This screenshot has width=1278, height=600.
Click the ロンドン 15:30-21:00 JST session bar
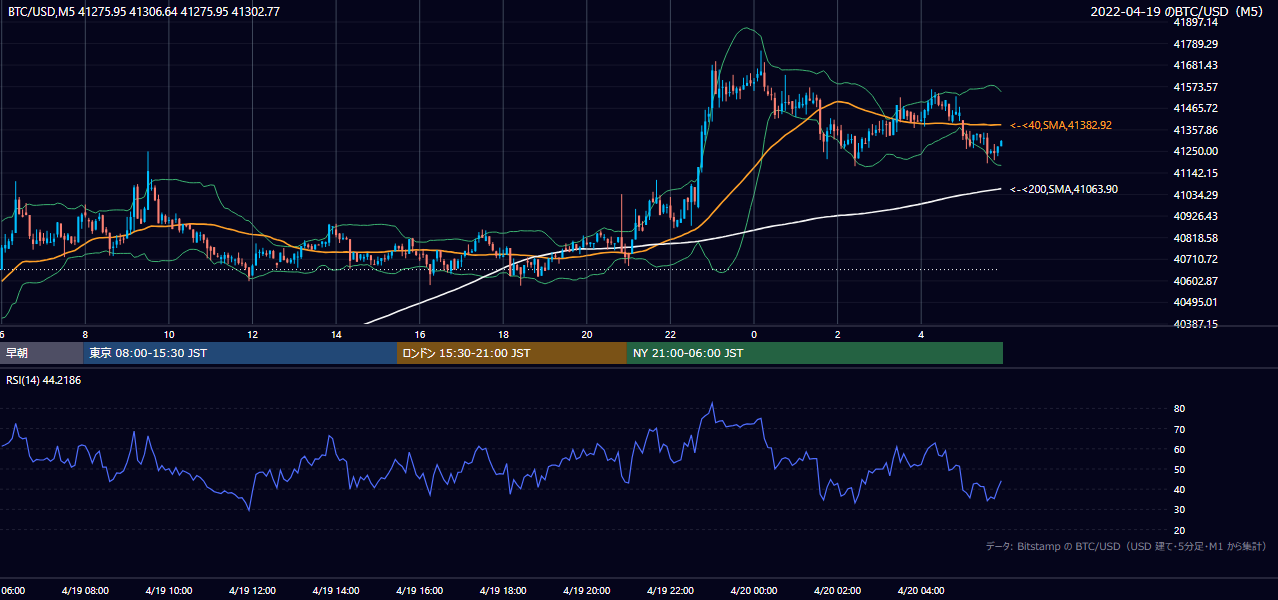[x=512, y=353]
